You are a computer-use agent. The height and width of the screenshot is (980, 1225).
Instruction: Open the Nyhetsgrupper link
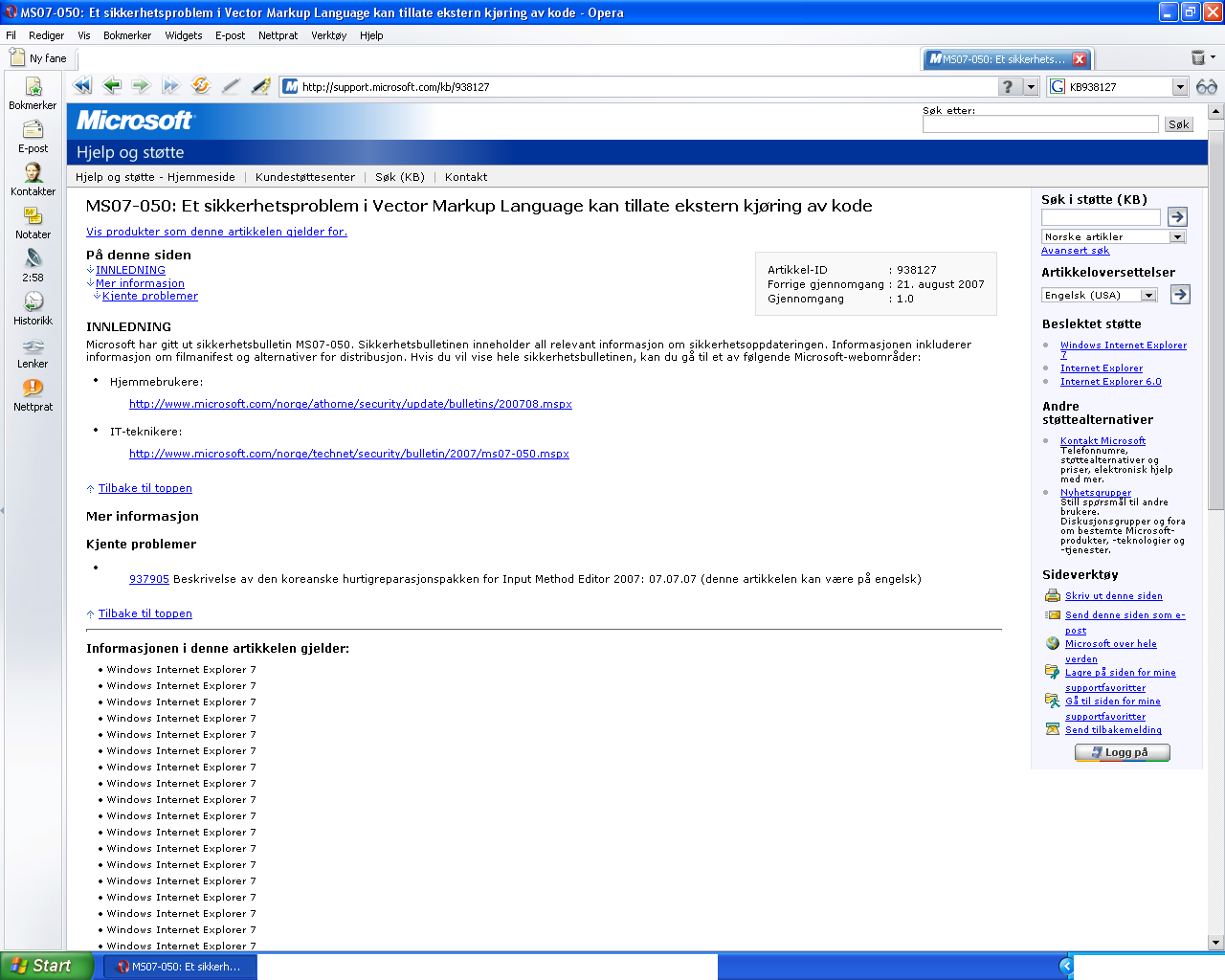click(x=1096, y=493)
